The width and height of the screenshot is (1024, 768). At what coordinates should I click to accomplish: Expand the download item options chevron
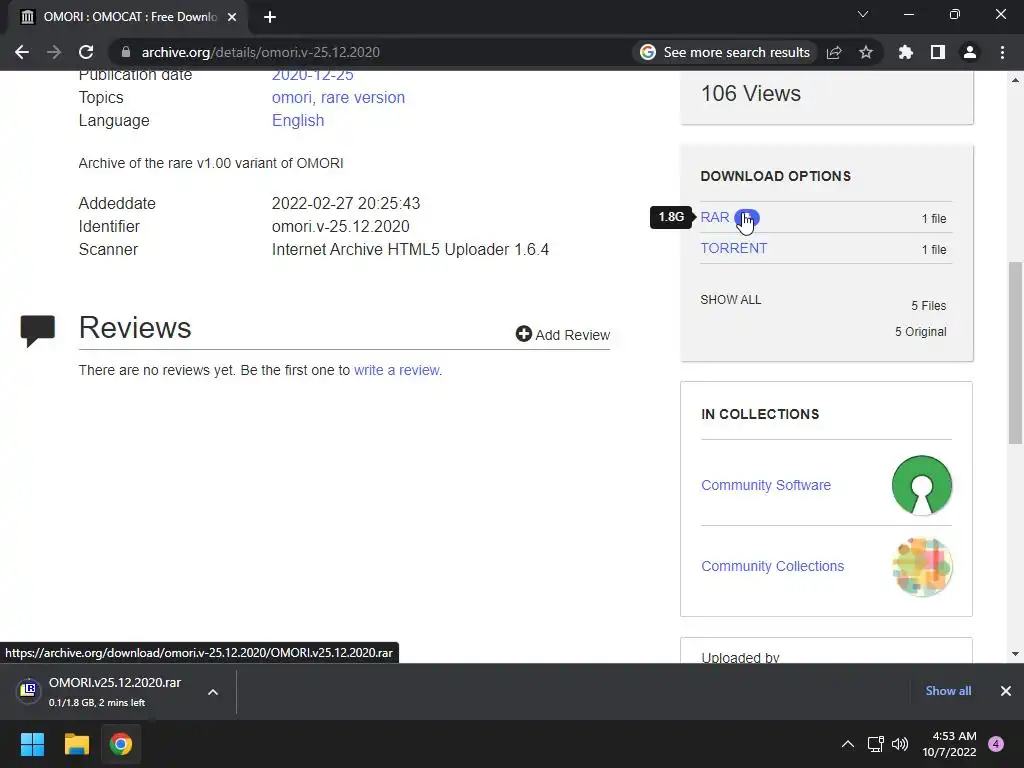click(213, 692)
